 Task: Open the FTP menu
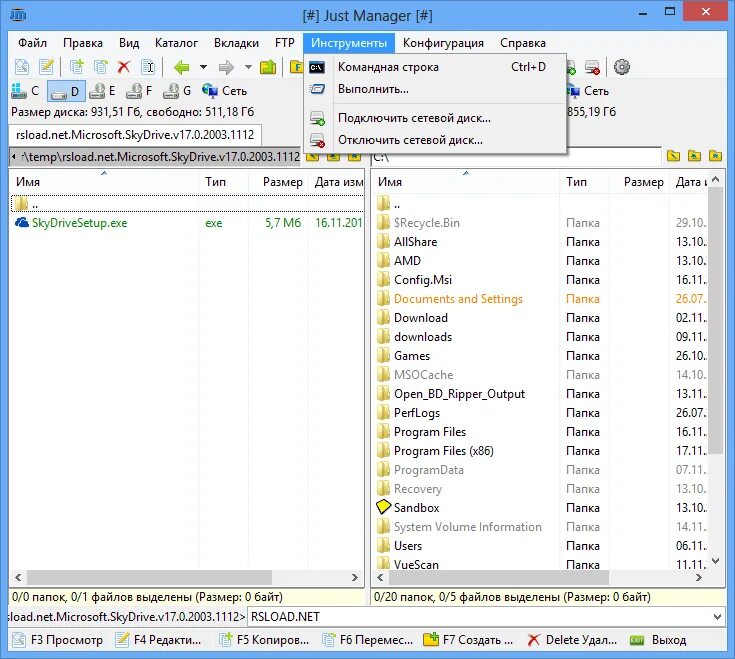[x=285, y=43]
